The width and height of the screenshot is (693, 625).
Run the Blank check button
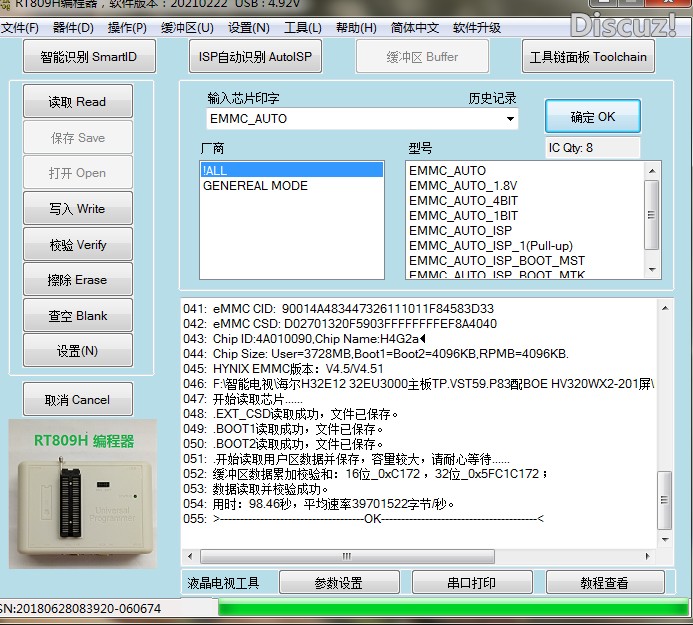click(x=77, y=316)
